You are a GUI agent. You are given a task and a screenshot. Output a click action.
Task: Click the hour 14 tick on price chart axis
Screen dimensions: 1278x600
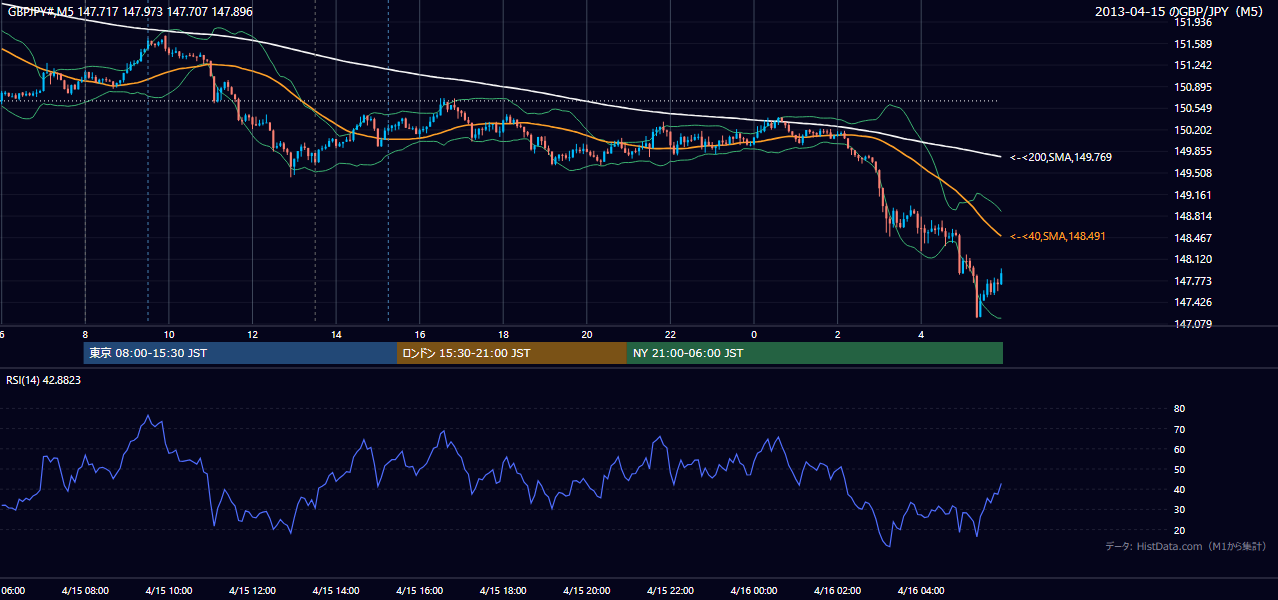pos(336,334)
